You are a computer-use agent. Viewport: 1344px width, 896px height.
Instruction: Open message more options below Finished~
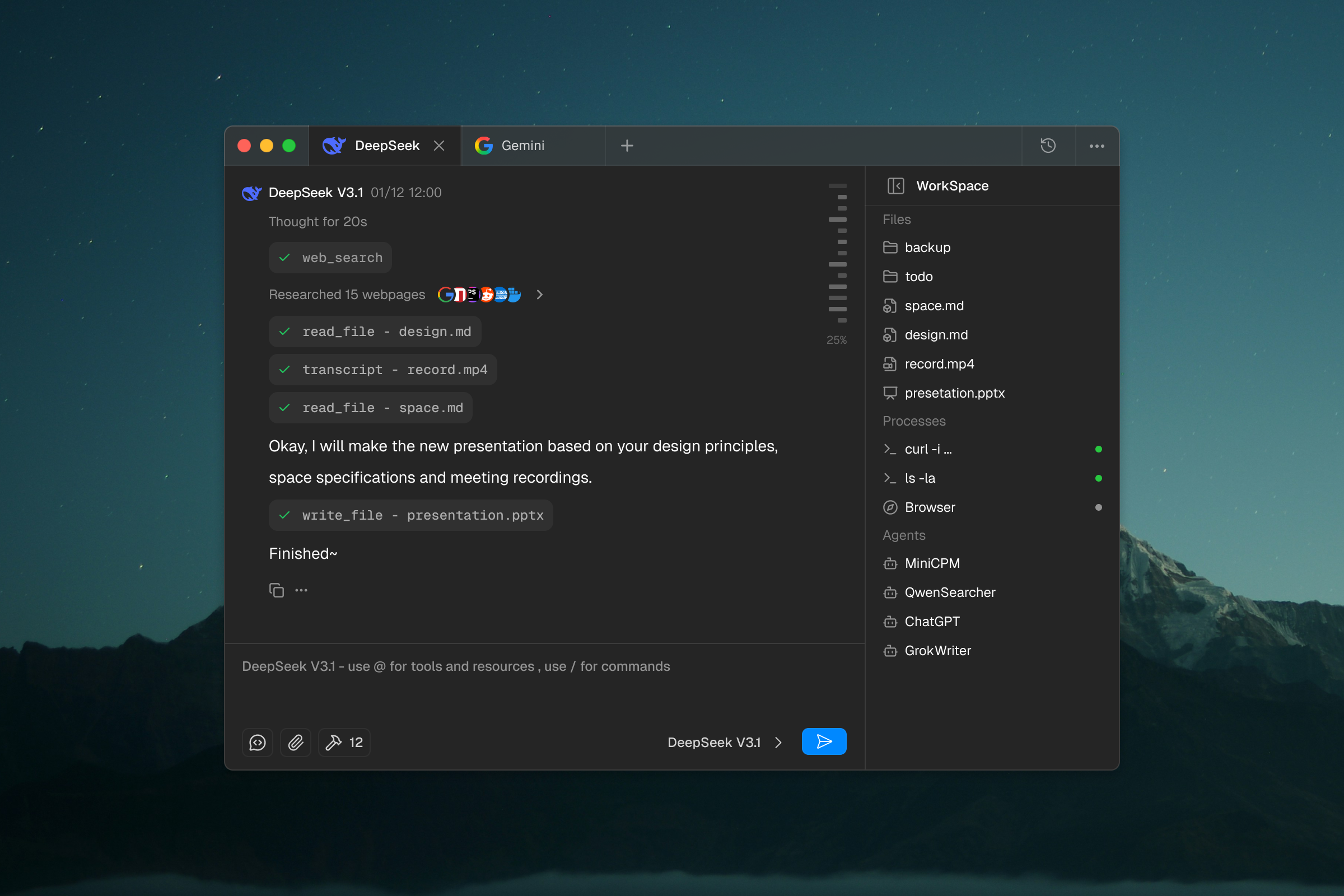click(301, 590)
